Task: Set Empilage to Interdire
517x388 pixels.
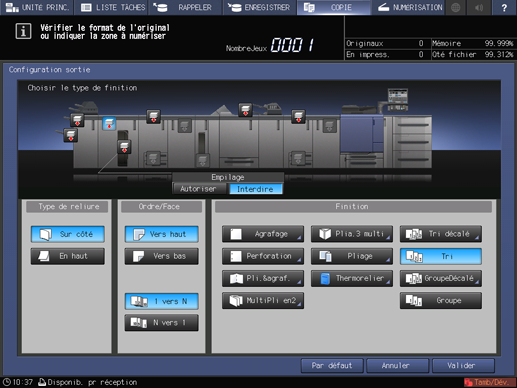Action: pyautogui.click(x=255, y=189)
